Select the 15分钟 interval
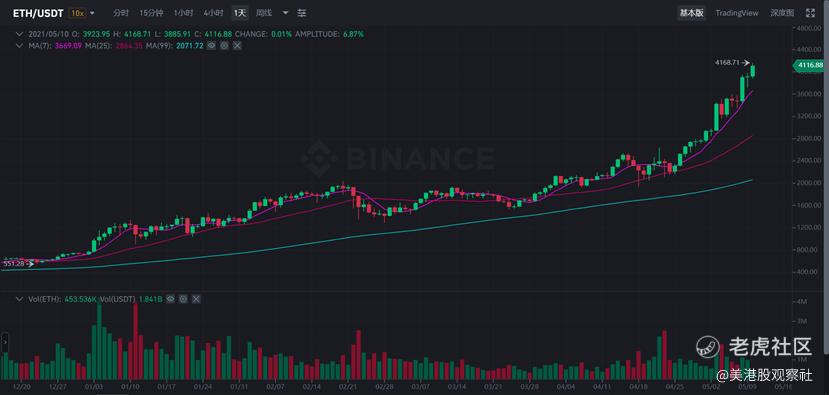This screenshot has height=395, width=829. click(x=151, y=13)
